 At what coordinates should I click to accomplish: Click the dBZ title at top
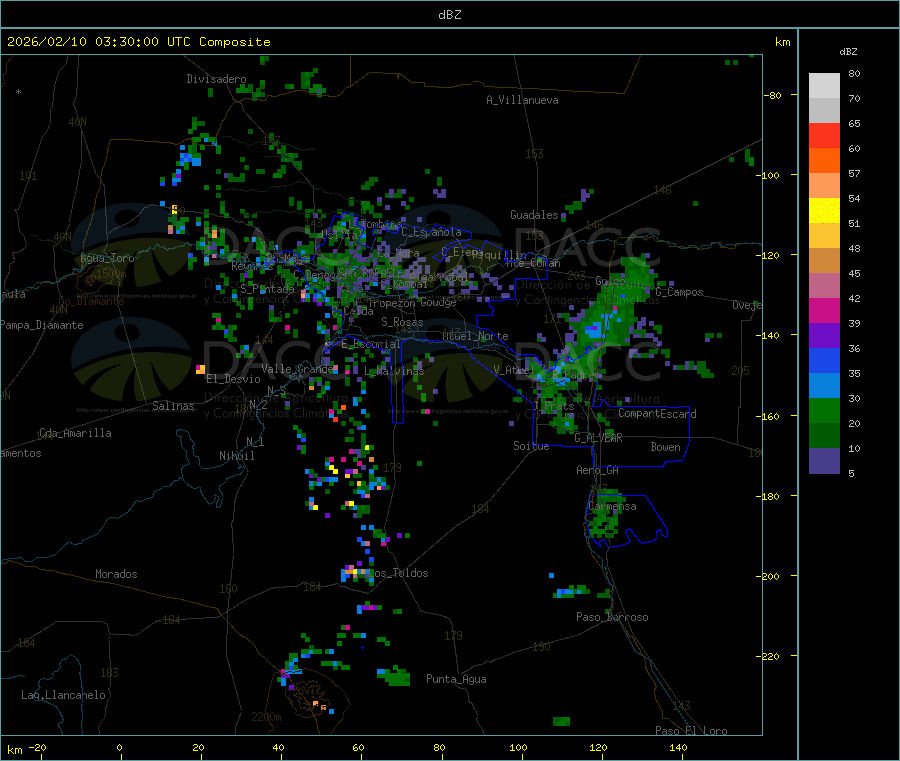coord(449,15)
